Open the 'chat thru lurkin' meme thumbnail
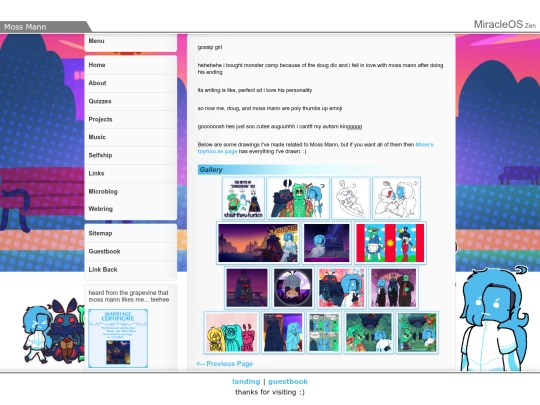 pyautogui.click(x=243, y=198)
